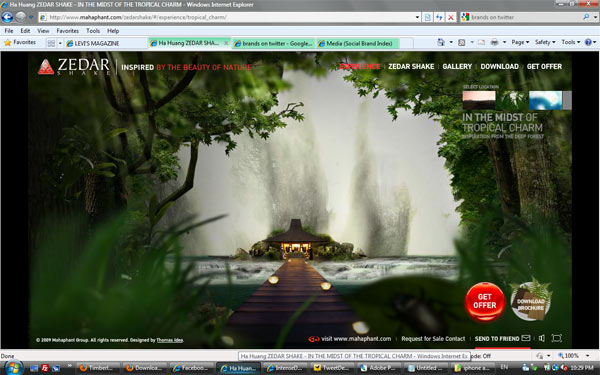
Task: Open the Favorites menu in menu bar
Action: click(67, 31)
